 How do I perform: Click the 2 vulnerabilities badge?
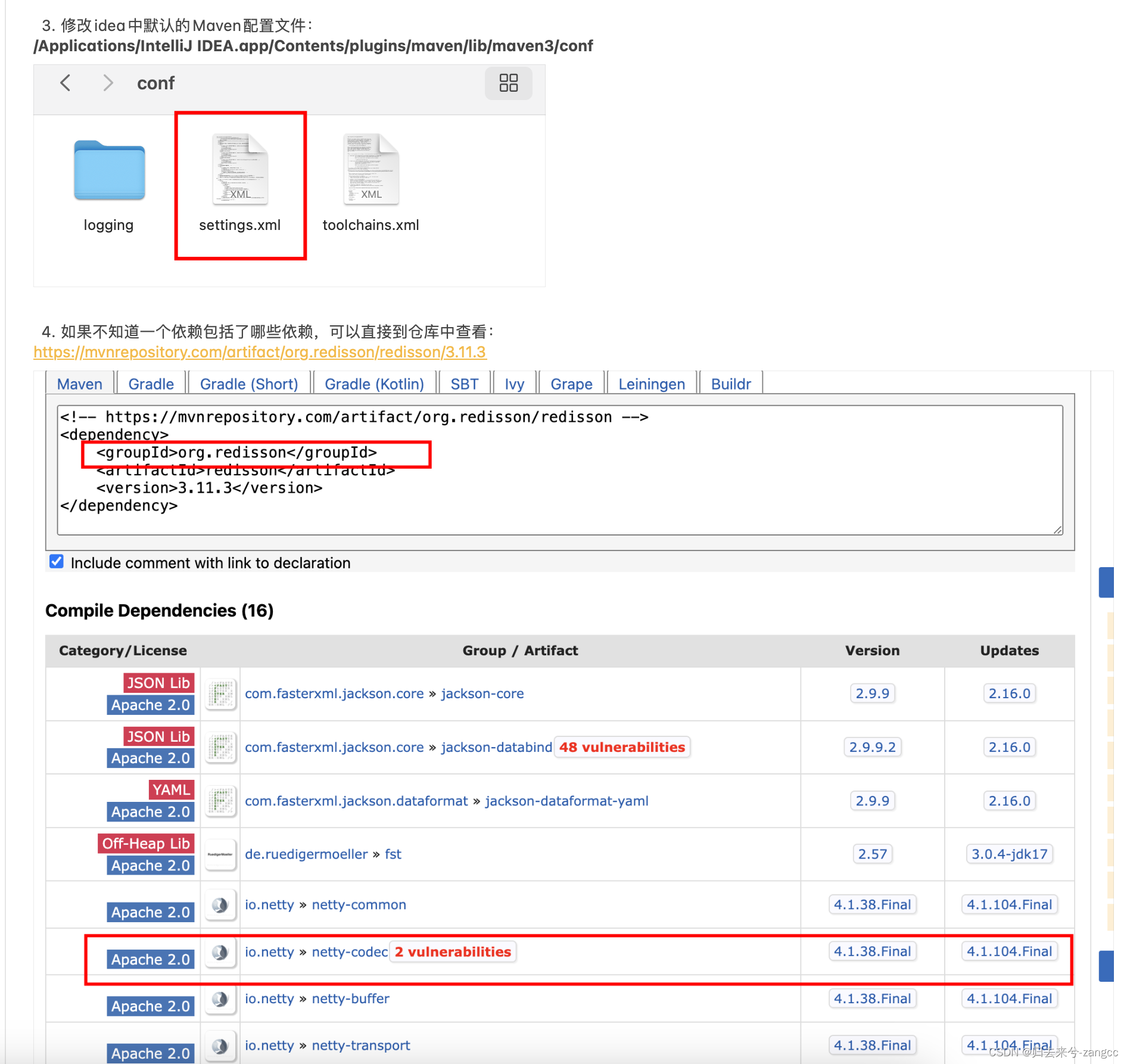[x=453, y=951]
